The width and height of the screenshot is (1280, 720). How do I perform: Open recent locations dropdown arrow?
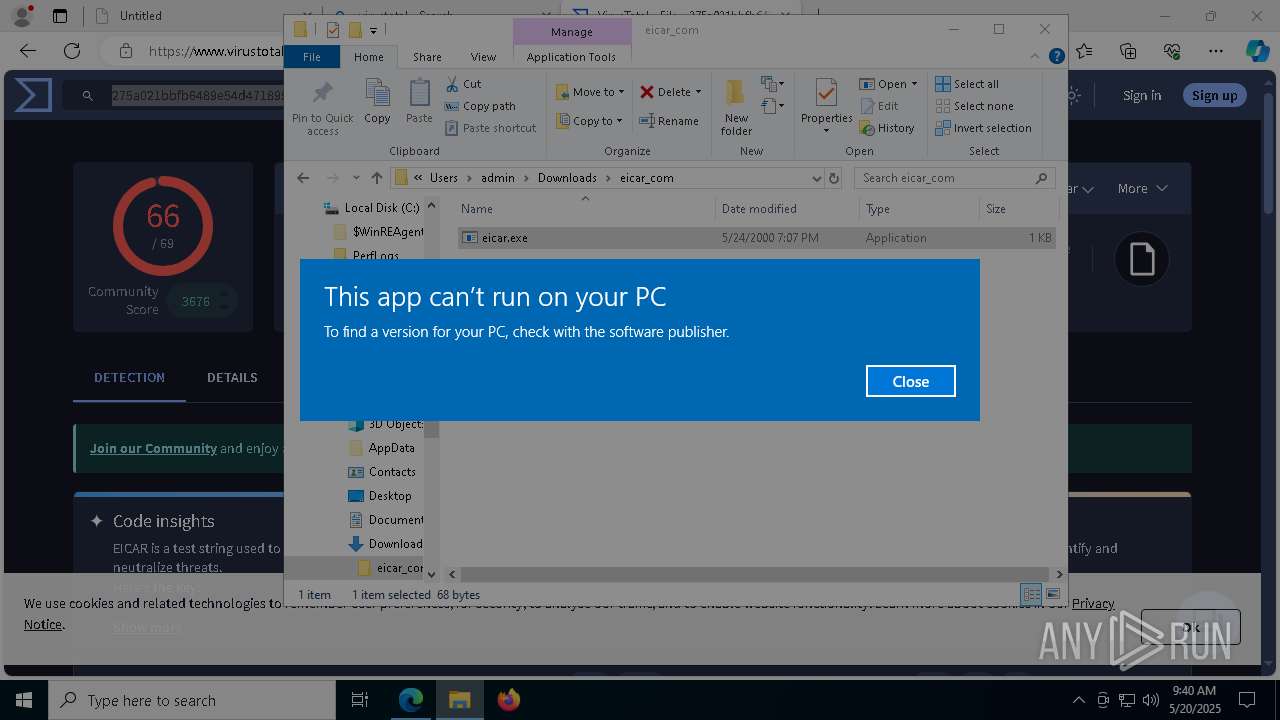click(x=356, y=178)
